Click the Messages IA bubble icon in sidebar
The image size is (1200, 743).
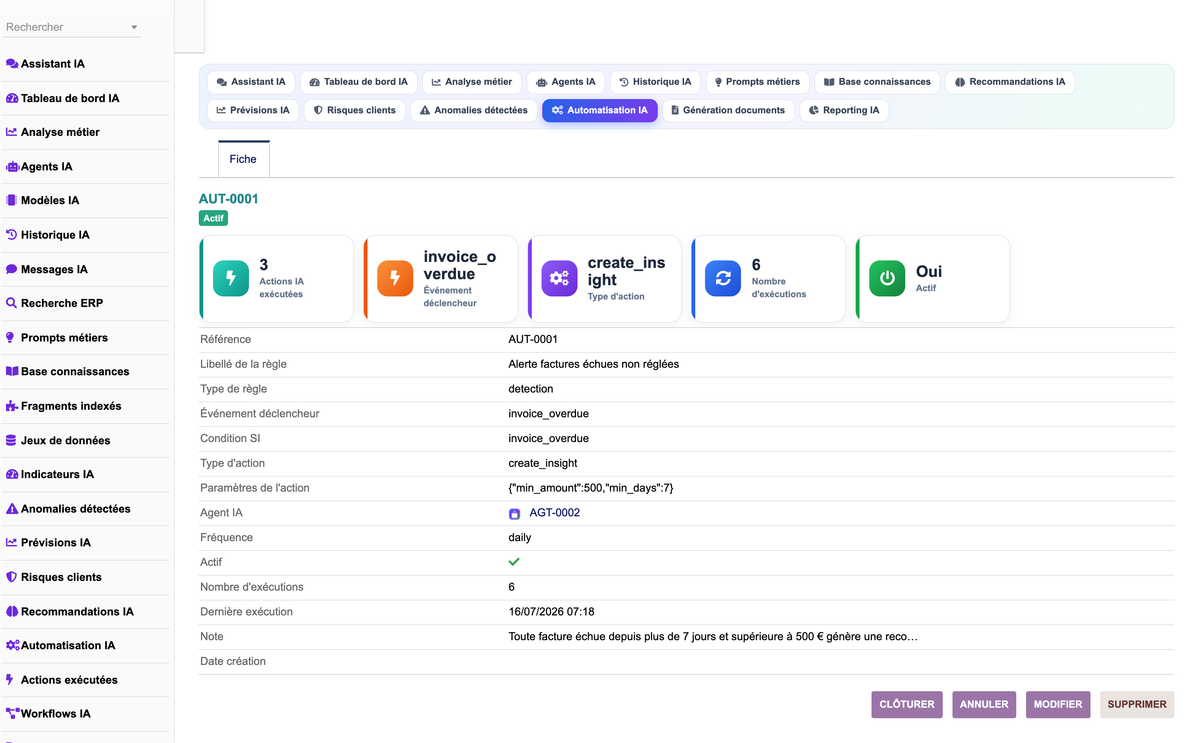(12, 269)
